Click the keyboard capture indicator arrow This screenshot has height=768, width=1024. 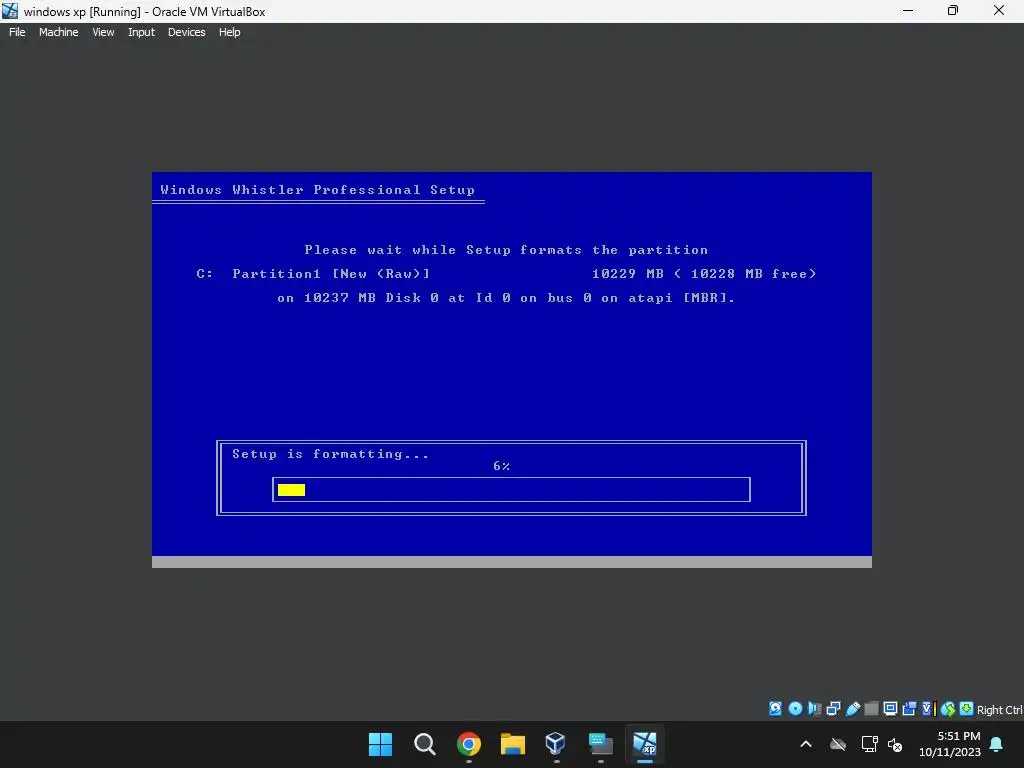(967, 709)
